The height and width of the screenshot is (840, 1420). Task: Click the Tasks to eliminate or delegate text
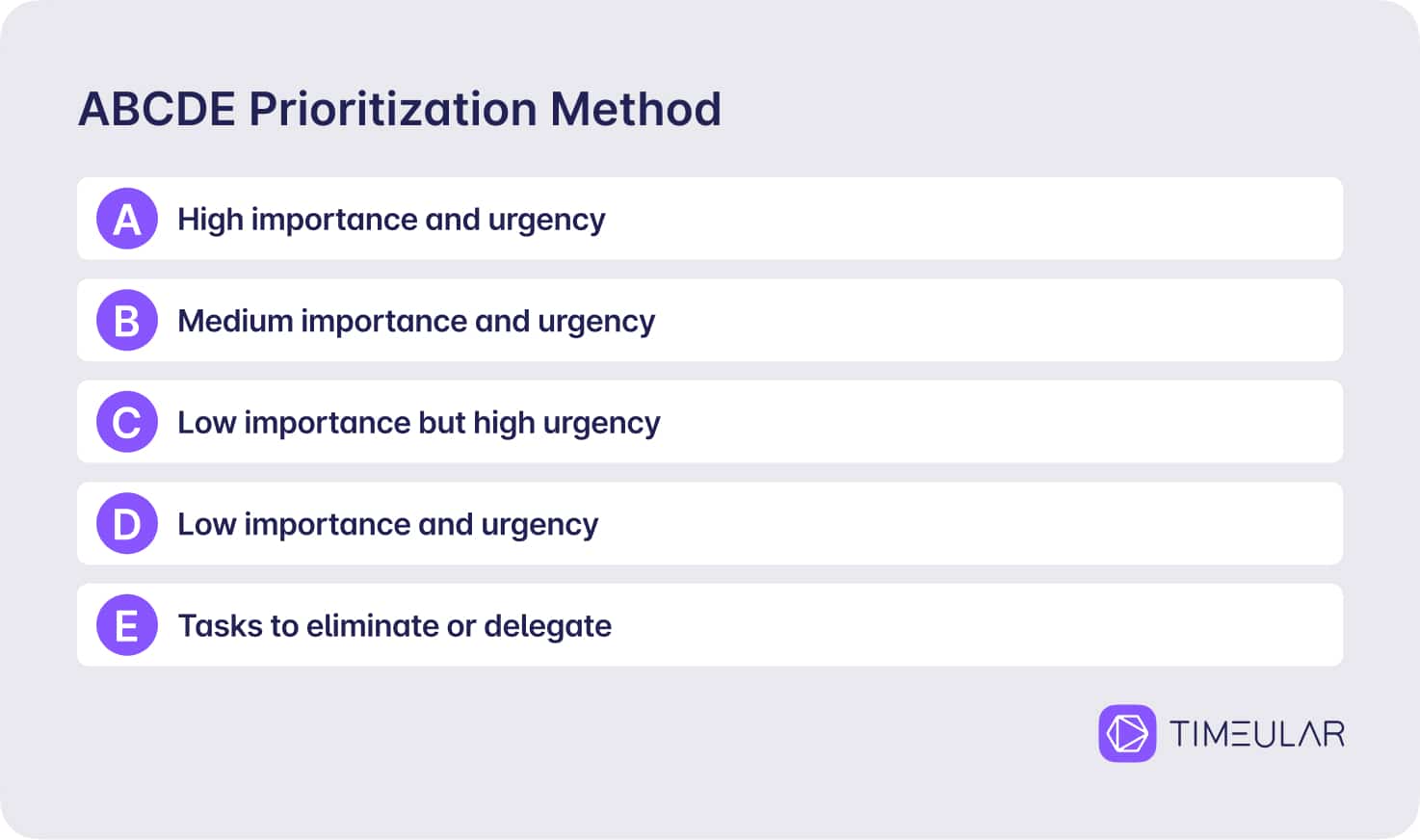click(x=395, y=626)
